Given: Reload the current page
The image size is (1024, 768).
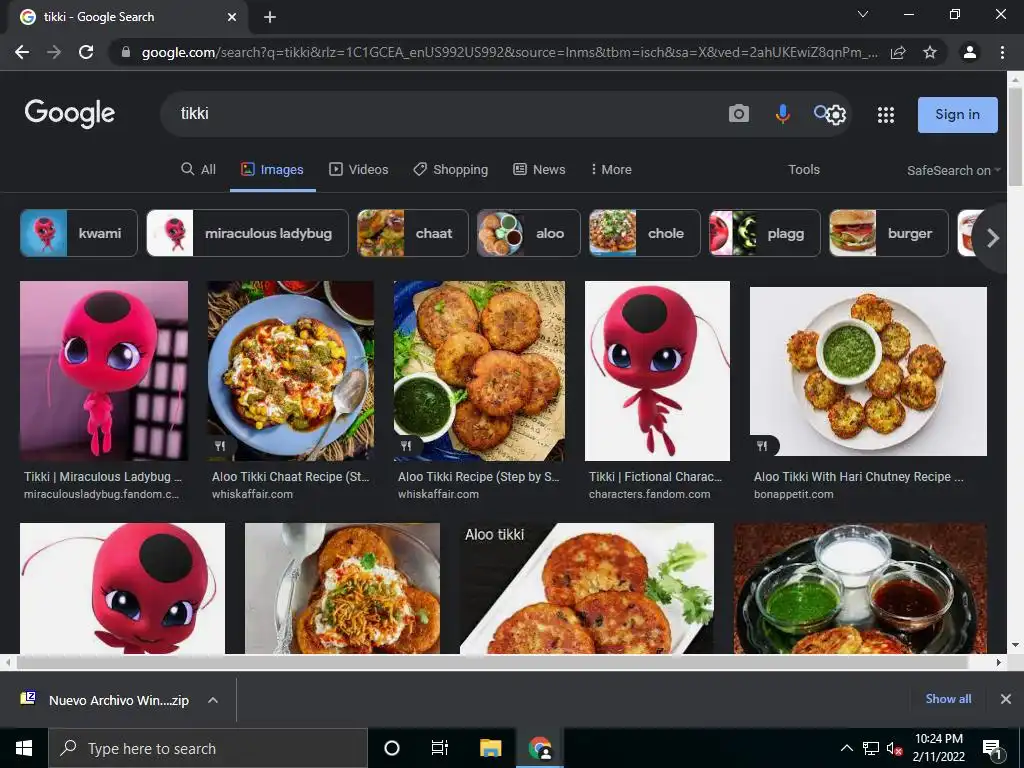Looking at the screenshot, I should 86,52.
